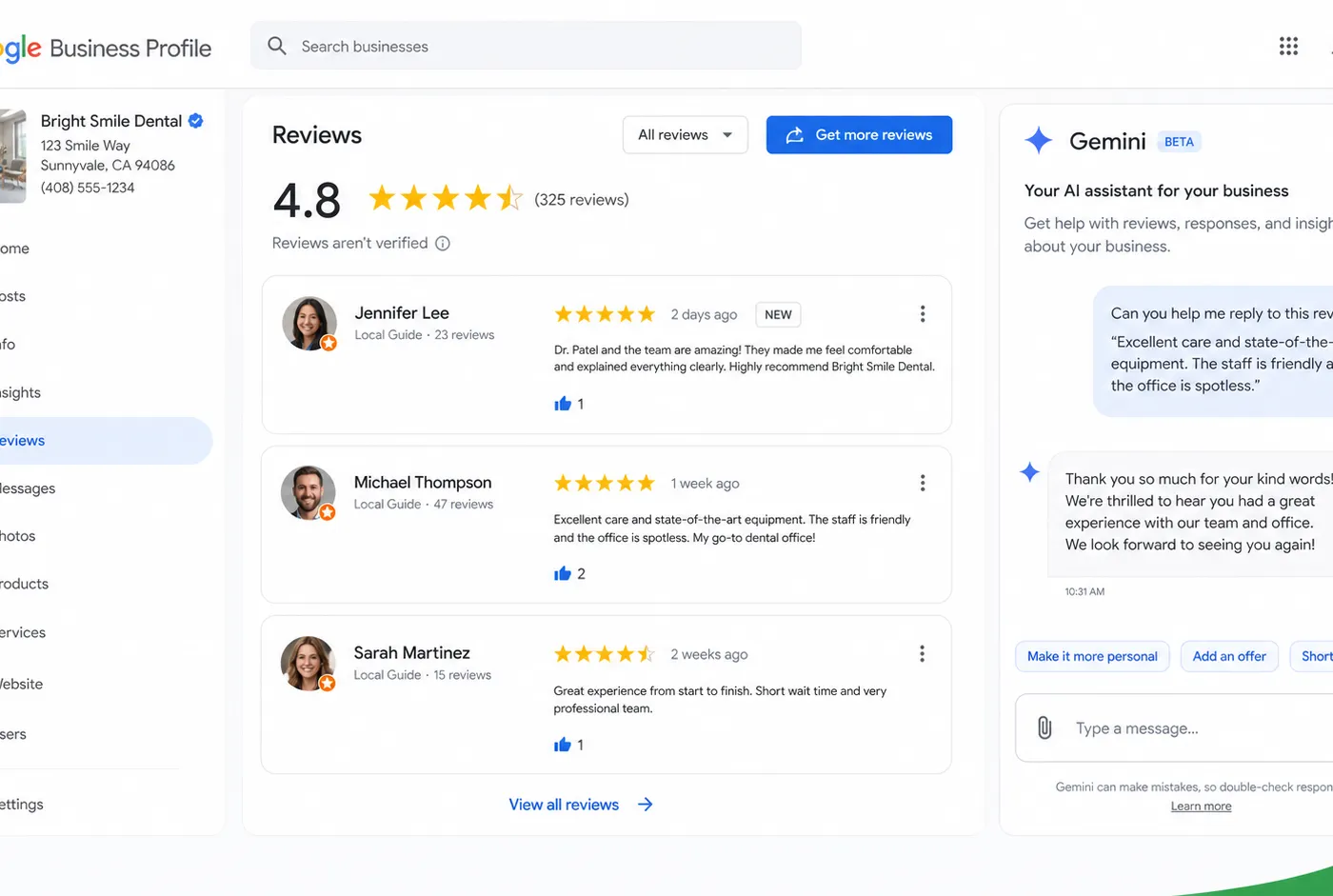Click the five stars on Jennifer Lee's review
Screen dimensions: 1333x896
click(605, 314)
